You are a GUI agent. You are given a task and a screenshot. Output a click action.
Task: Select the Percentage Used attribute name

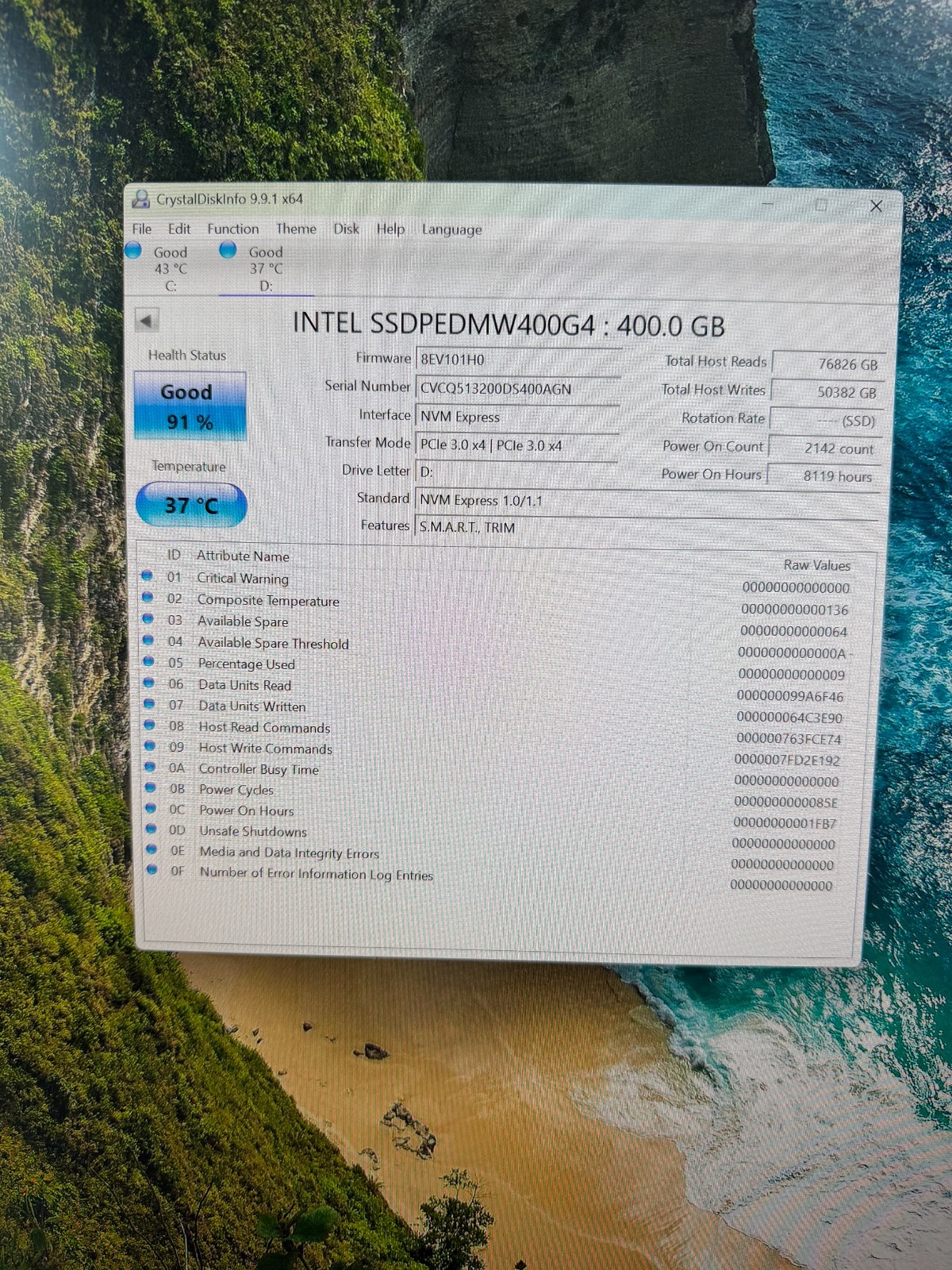point(247,664)
